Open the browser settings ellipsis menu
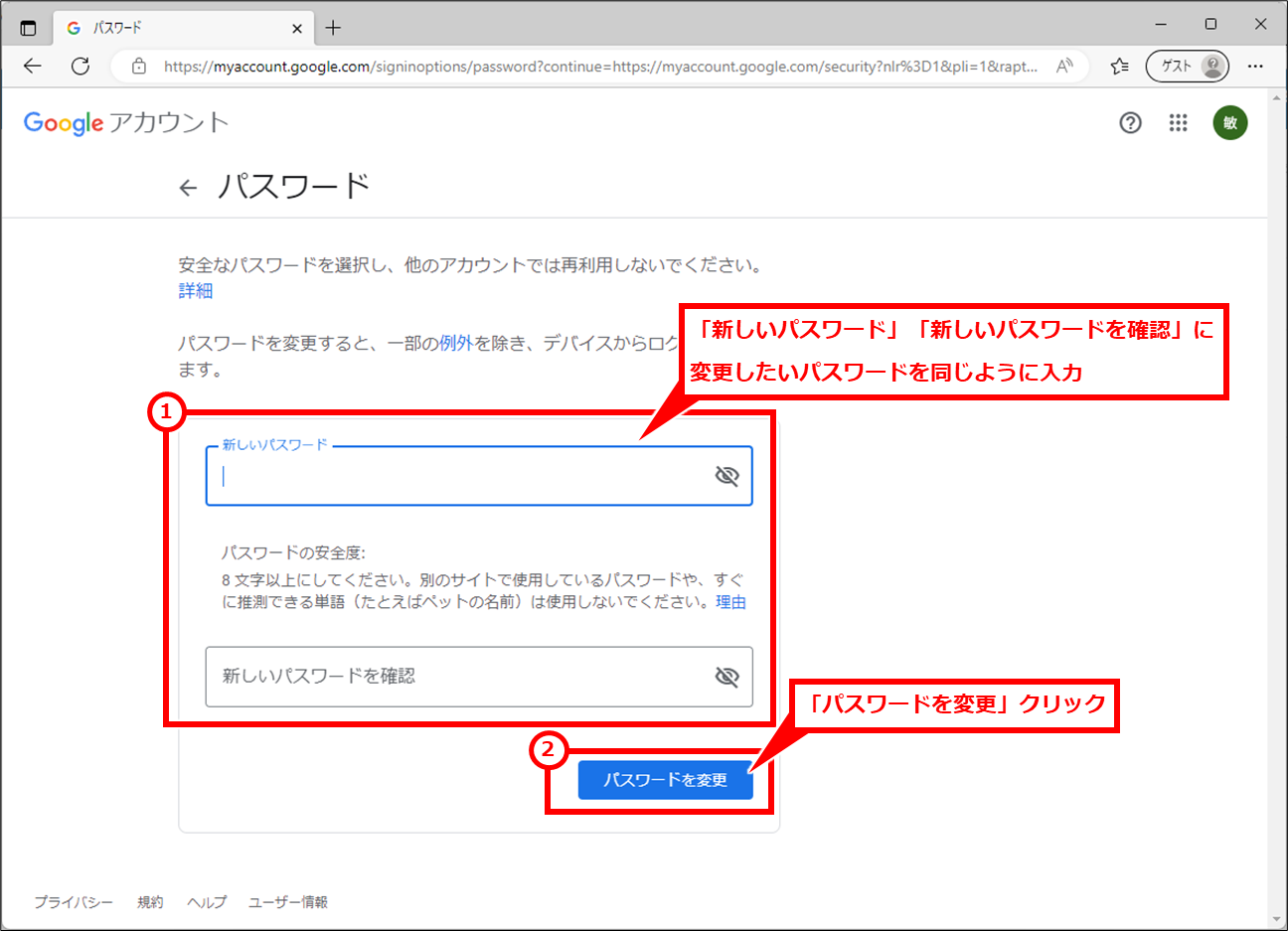This screenshot has width=1288, height=931. pyautogui.click(x=1255, y=67)
